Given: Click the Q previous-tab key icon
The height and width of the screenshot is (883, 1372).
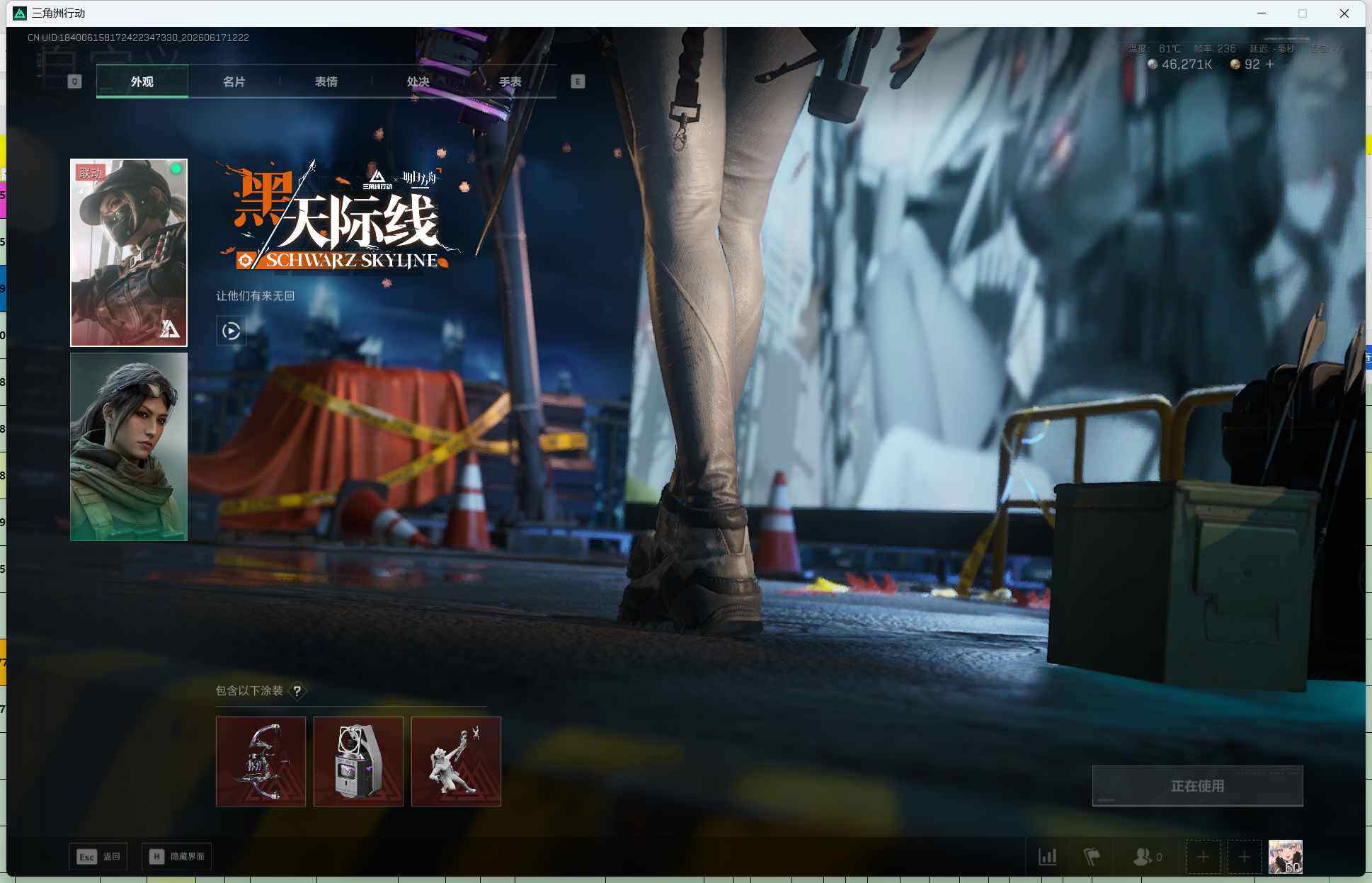Looking at the screenshot, I should (x=74, y=81).
